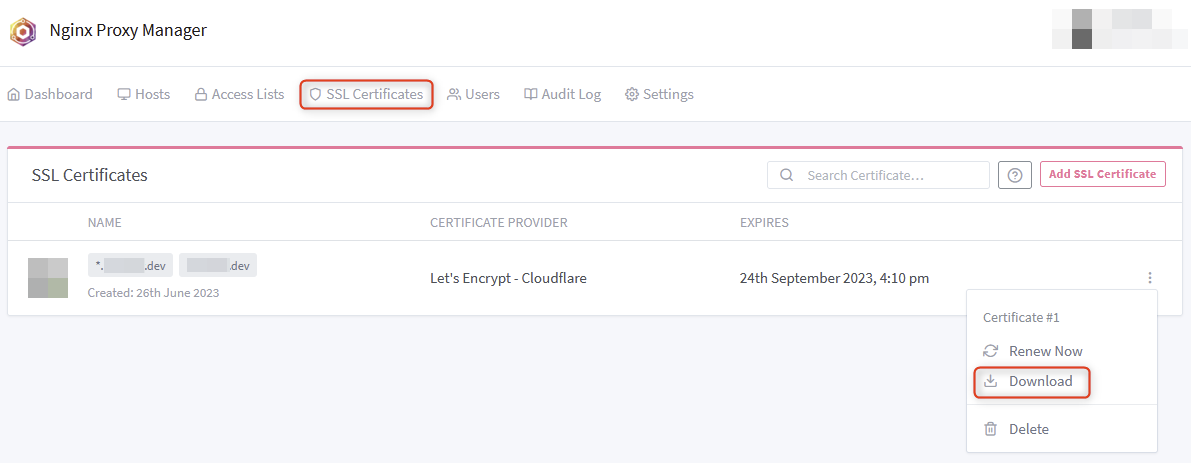Viewport: 1191px width, 463px height.
Task: Select Download in the certificate menu
Action: 1040,381
